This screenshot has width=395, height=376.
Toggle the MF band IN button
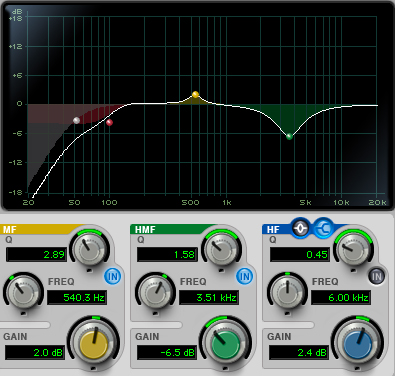click(112, 276)
